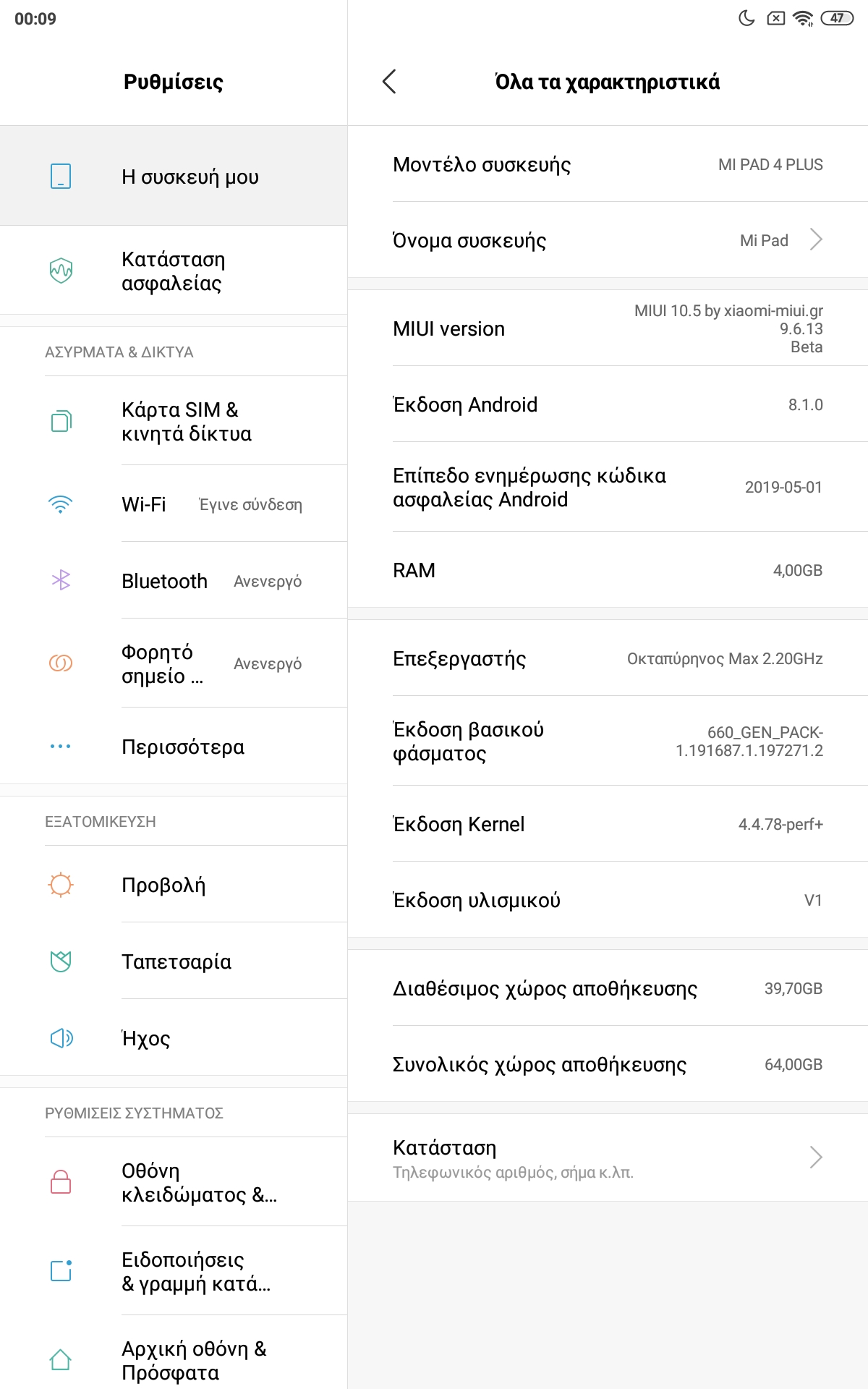
Task: Click the lock screen padlock icon
Action: [61, 1182]
